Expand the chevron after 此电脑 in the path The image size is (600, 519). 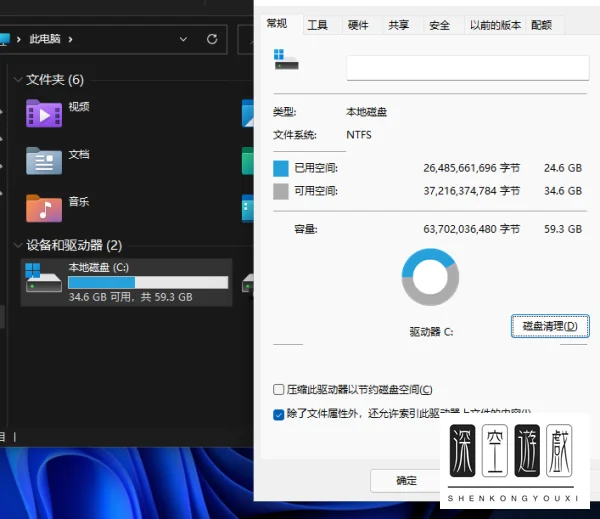click(70, 39)
